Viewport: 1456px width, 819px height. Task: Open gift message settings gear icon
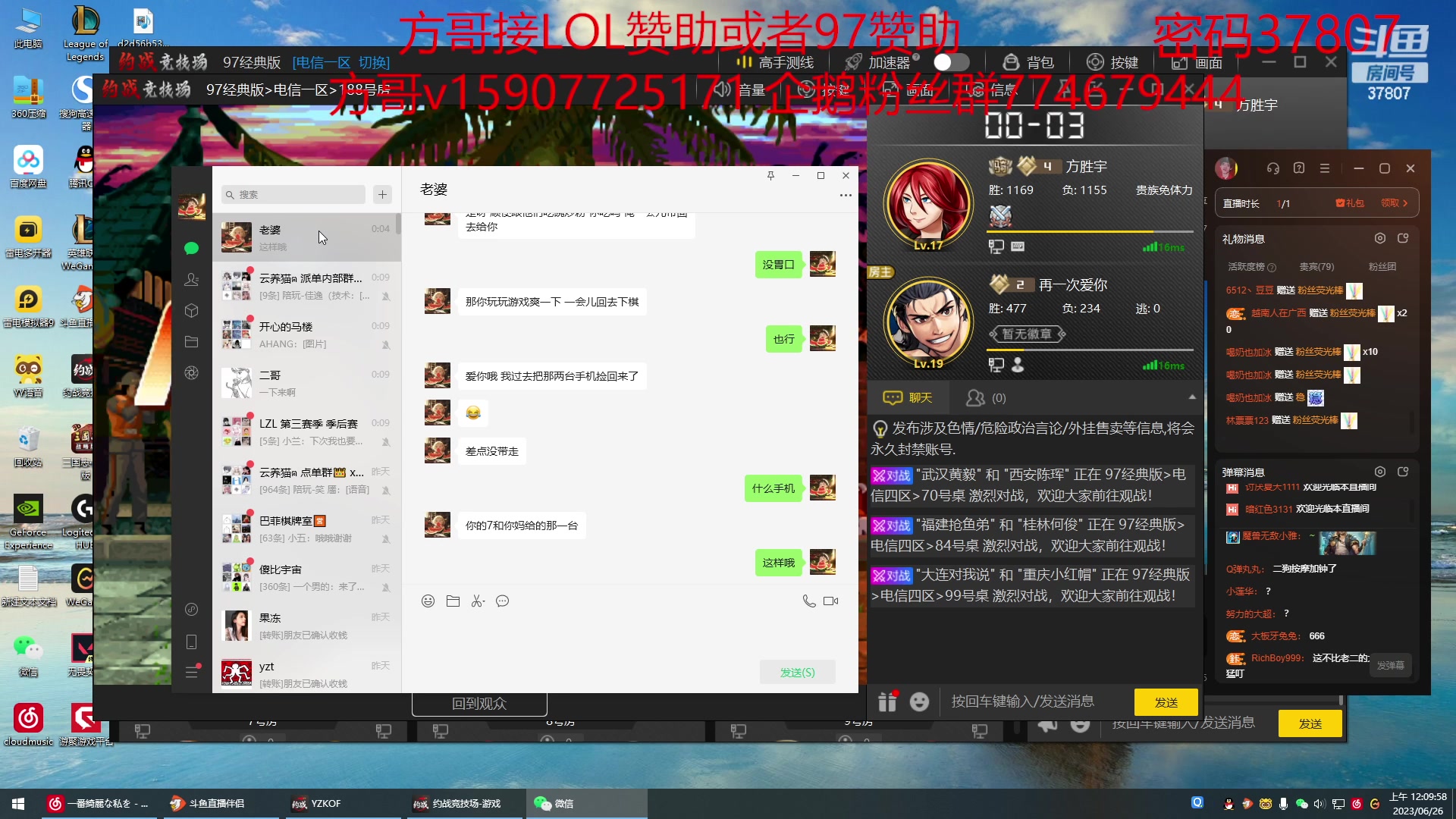[x=1380, y=238]
